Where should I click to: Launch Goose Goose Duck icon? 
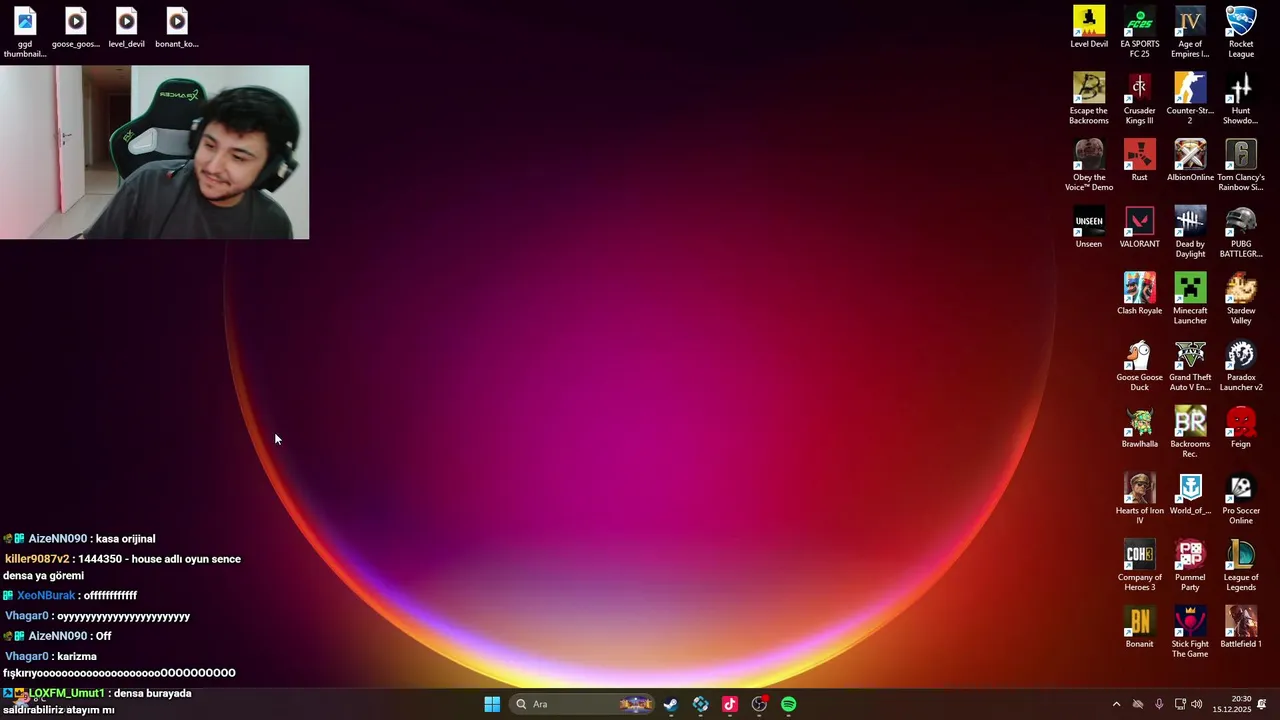pos(1139,365)
